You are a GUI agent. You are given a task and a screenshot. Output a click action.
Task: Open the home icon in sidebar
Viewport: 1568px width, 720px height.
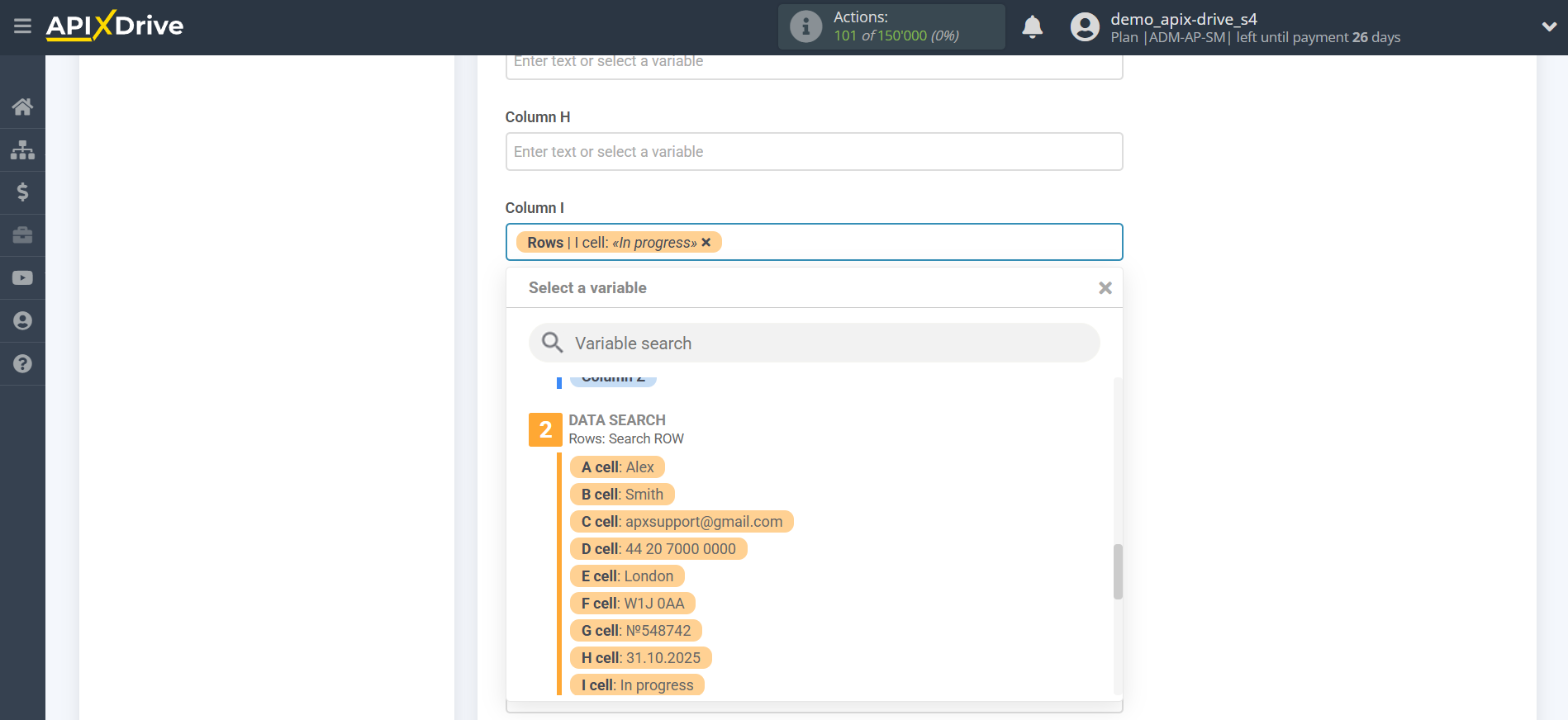coord(22,107)
